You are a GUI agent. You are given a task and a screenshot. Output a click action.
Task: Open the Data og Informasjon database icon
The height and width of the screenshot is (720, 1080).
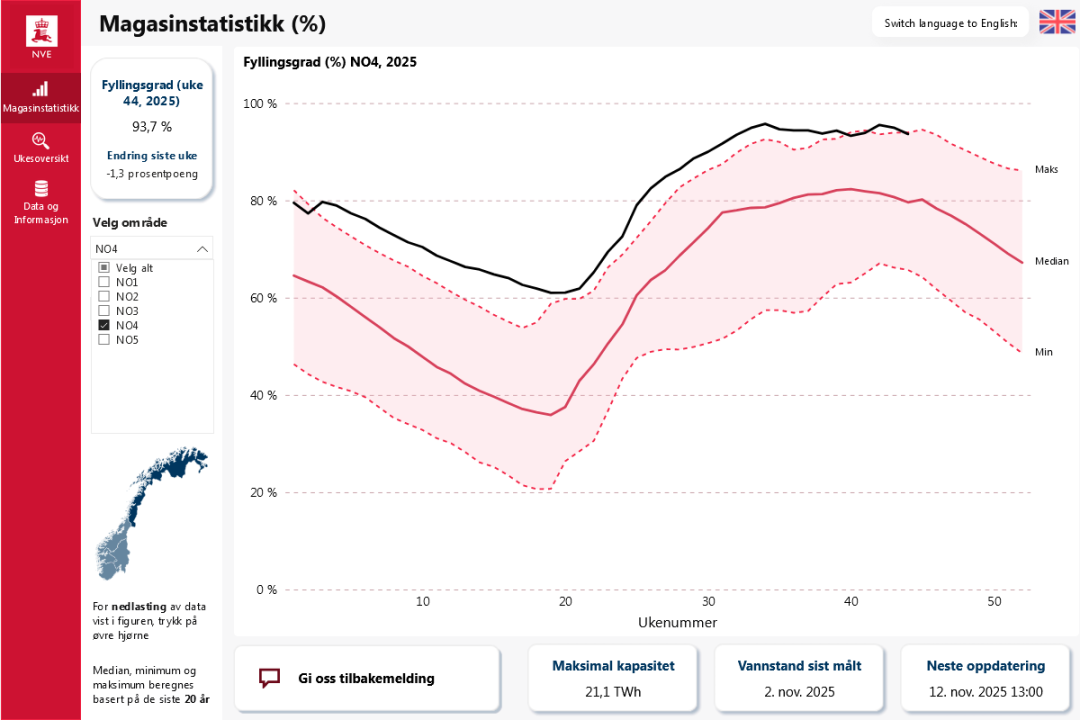tap(41, 189)
